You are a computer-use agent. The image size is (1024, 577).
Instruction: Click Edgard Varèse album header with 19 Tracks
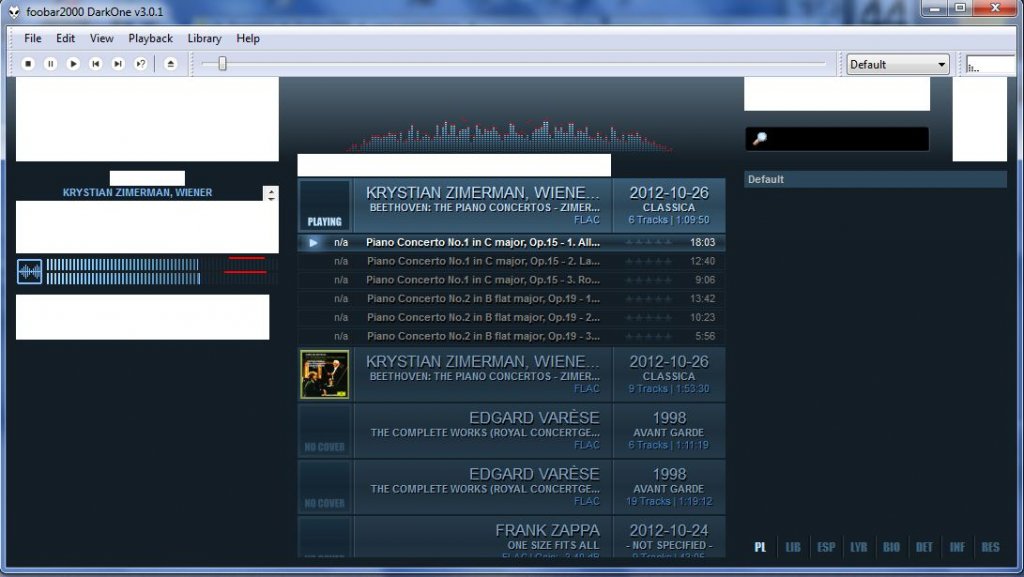pyautogui.click(x=511, y=487)
